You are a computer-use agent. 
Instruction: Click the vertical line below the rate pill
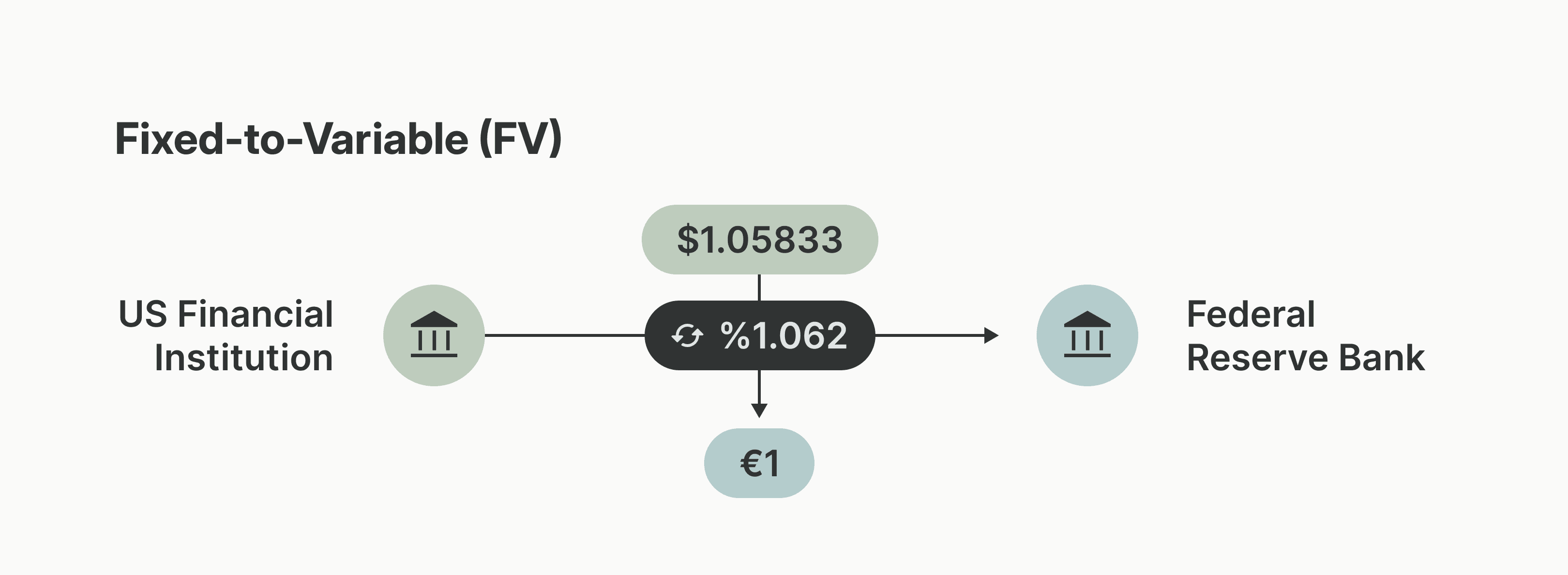pyautogui.click(x=759, y=386)
